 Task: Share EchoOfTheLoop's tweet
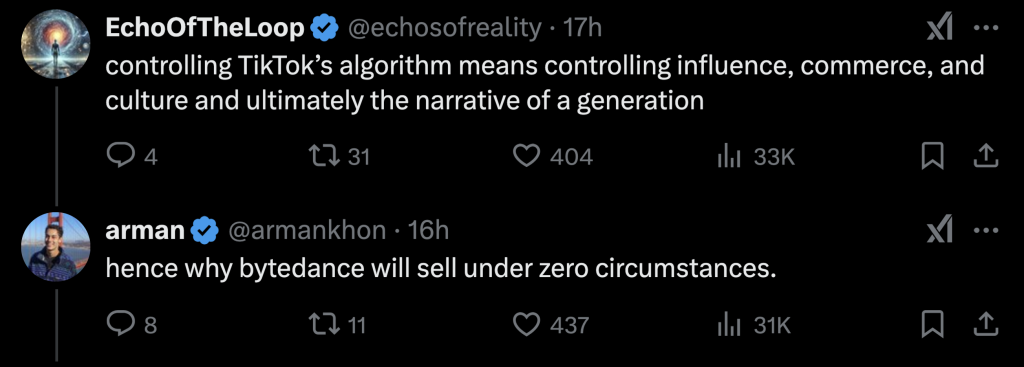tap(987, 157)
